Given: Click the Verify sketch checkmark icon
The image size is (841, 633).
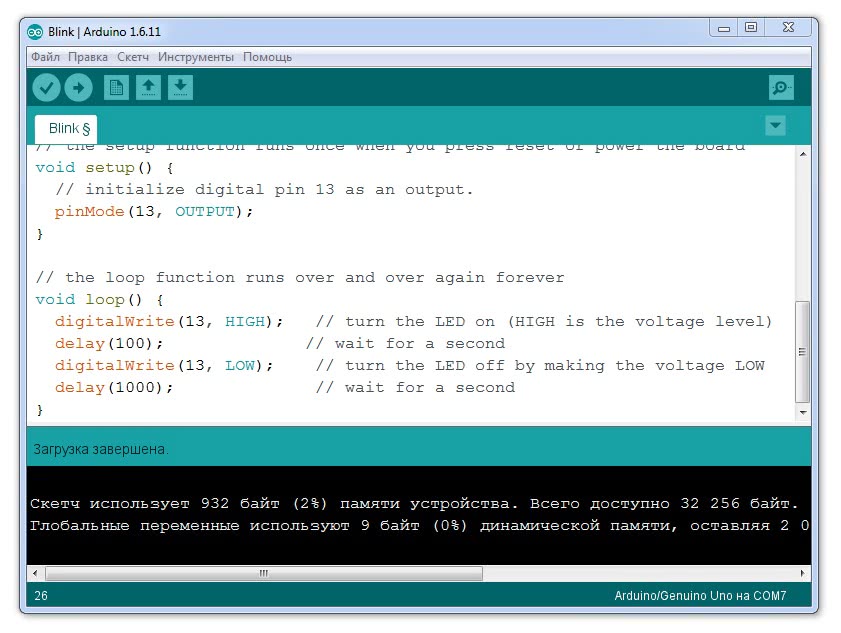Looking at the screenshot, I should click(46, 88).
